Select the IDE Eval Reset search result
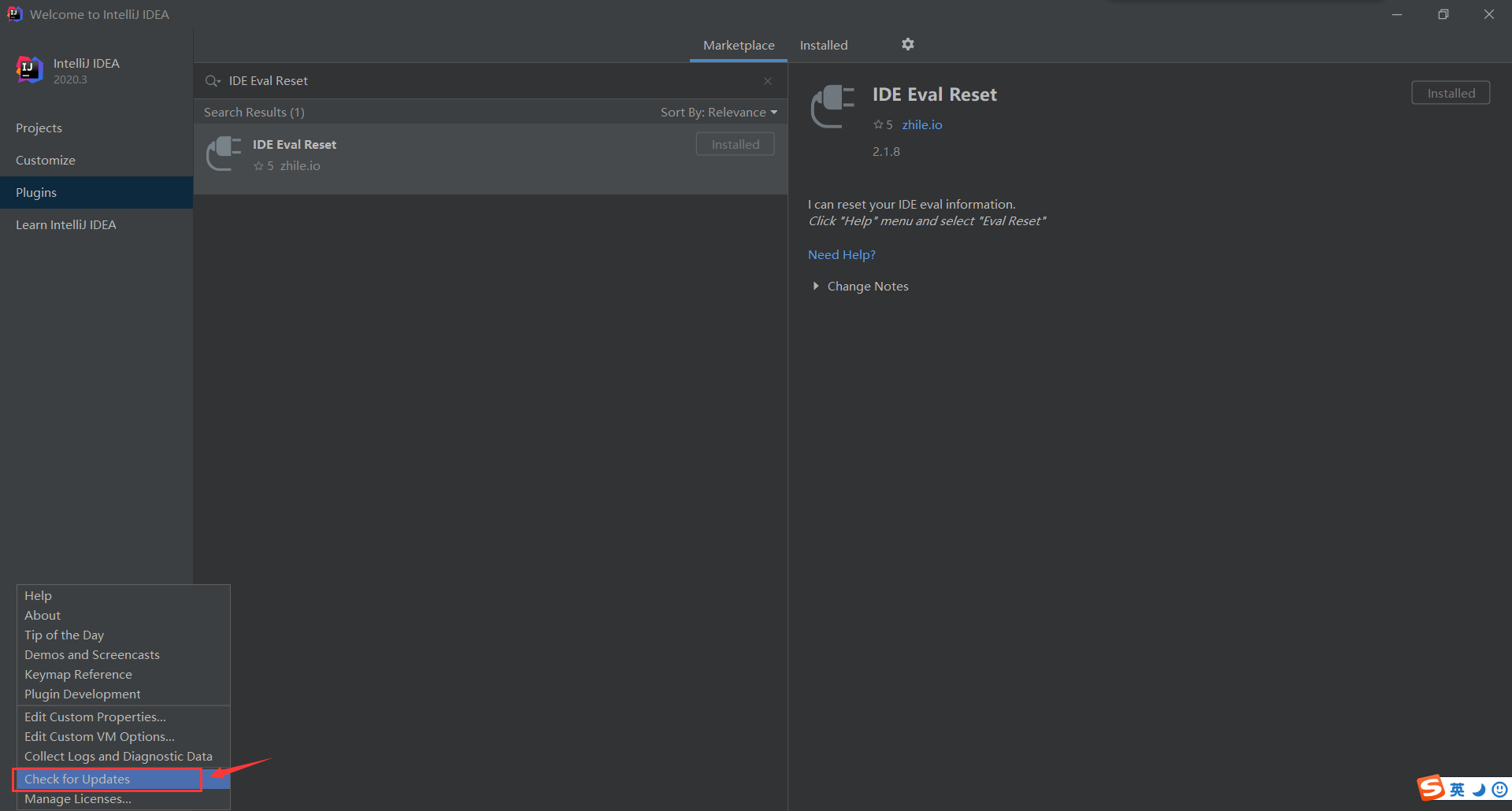Viewport: 1512px width, 811px height. coord(490,158)
